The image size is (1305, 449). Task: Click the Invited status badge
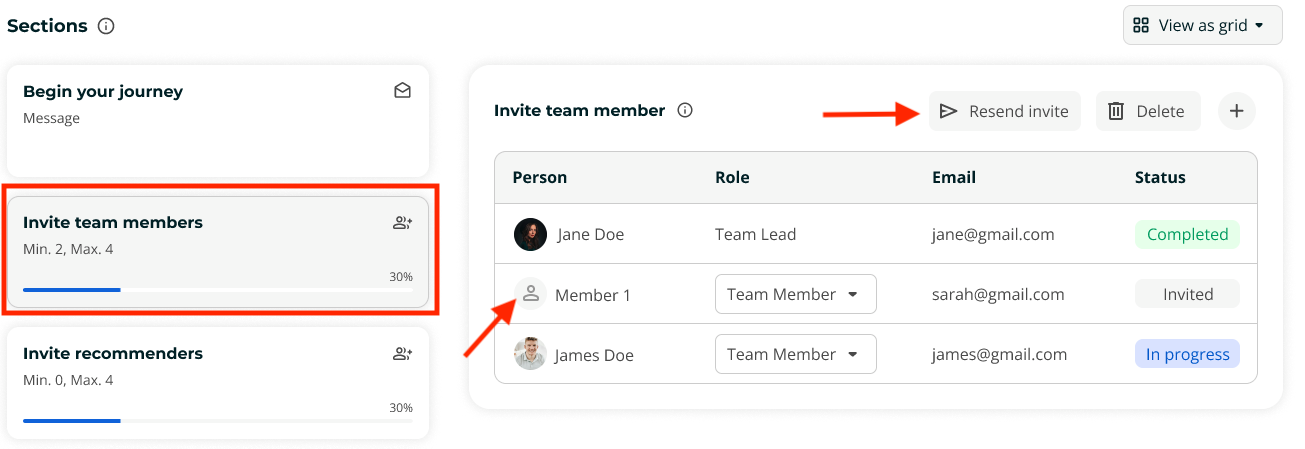click(x=1187, y=294)
